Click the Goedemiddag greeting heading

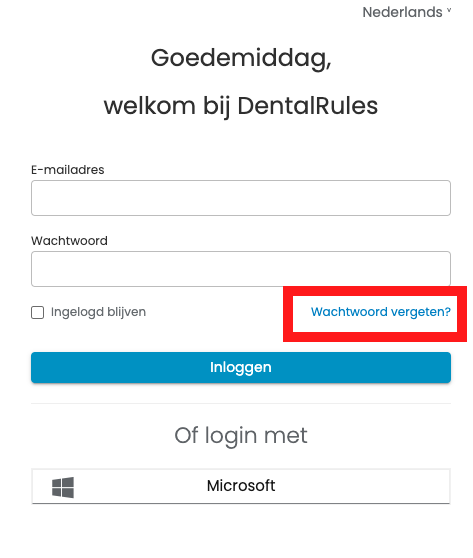[x=241, y=58]
